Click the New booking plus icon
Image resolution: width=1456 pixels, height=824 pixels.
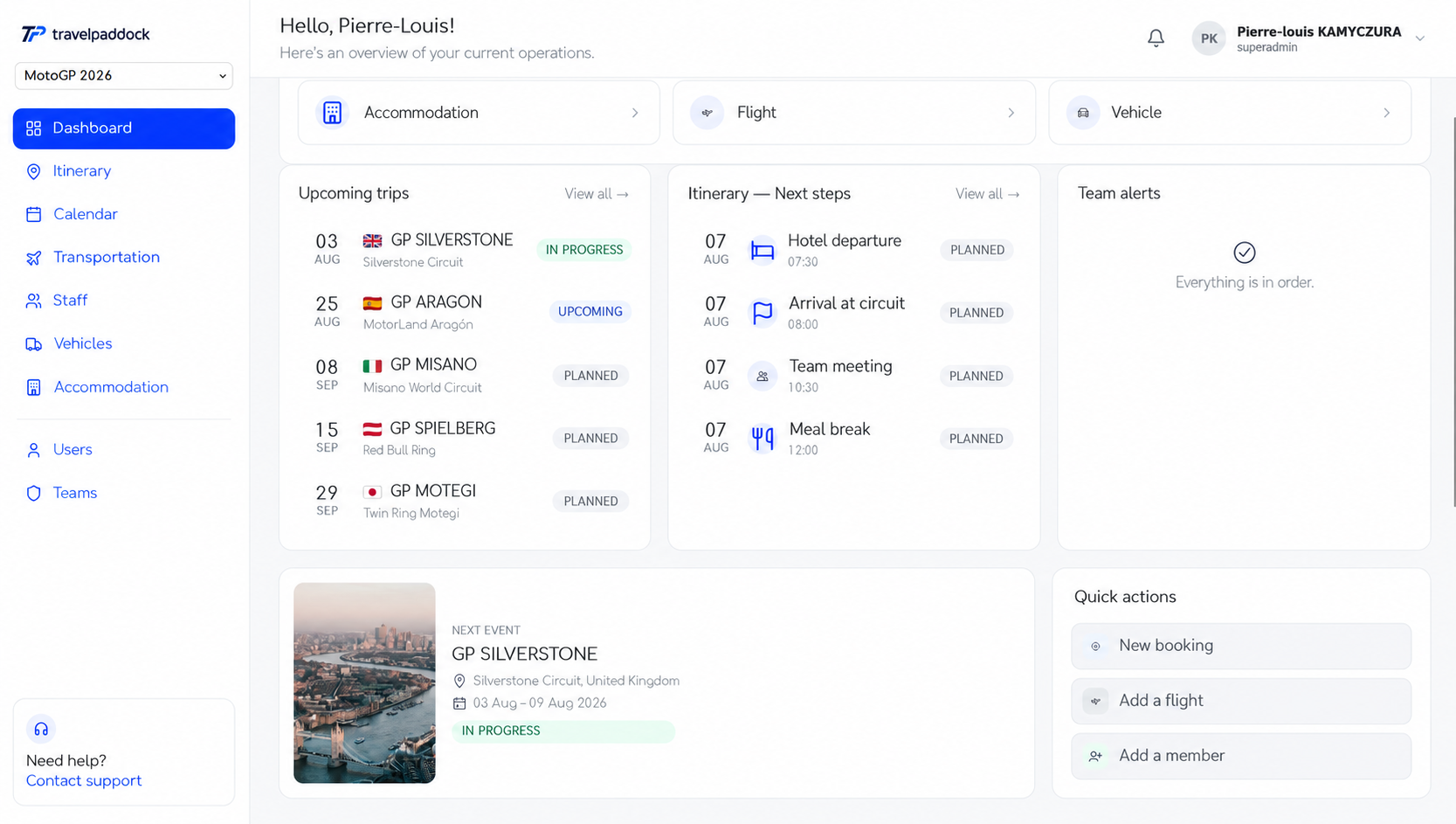tap(1095, 647)
